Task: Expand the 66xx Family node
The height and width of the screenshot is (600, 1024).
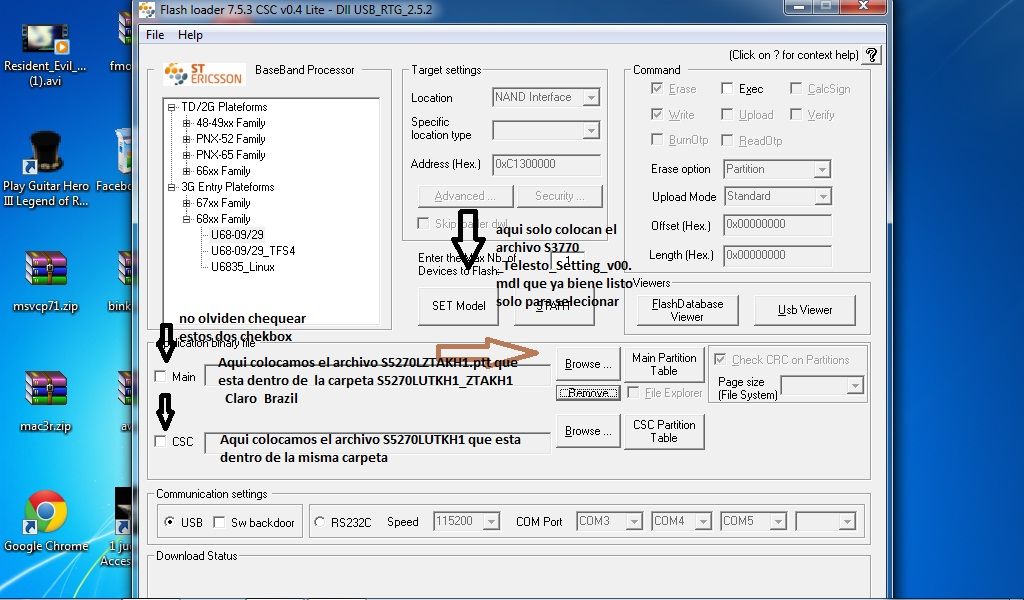Action: (187, 171)
